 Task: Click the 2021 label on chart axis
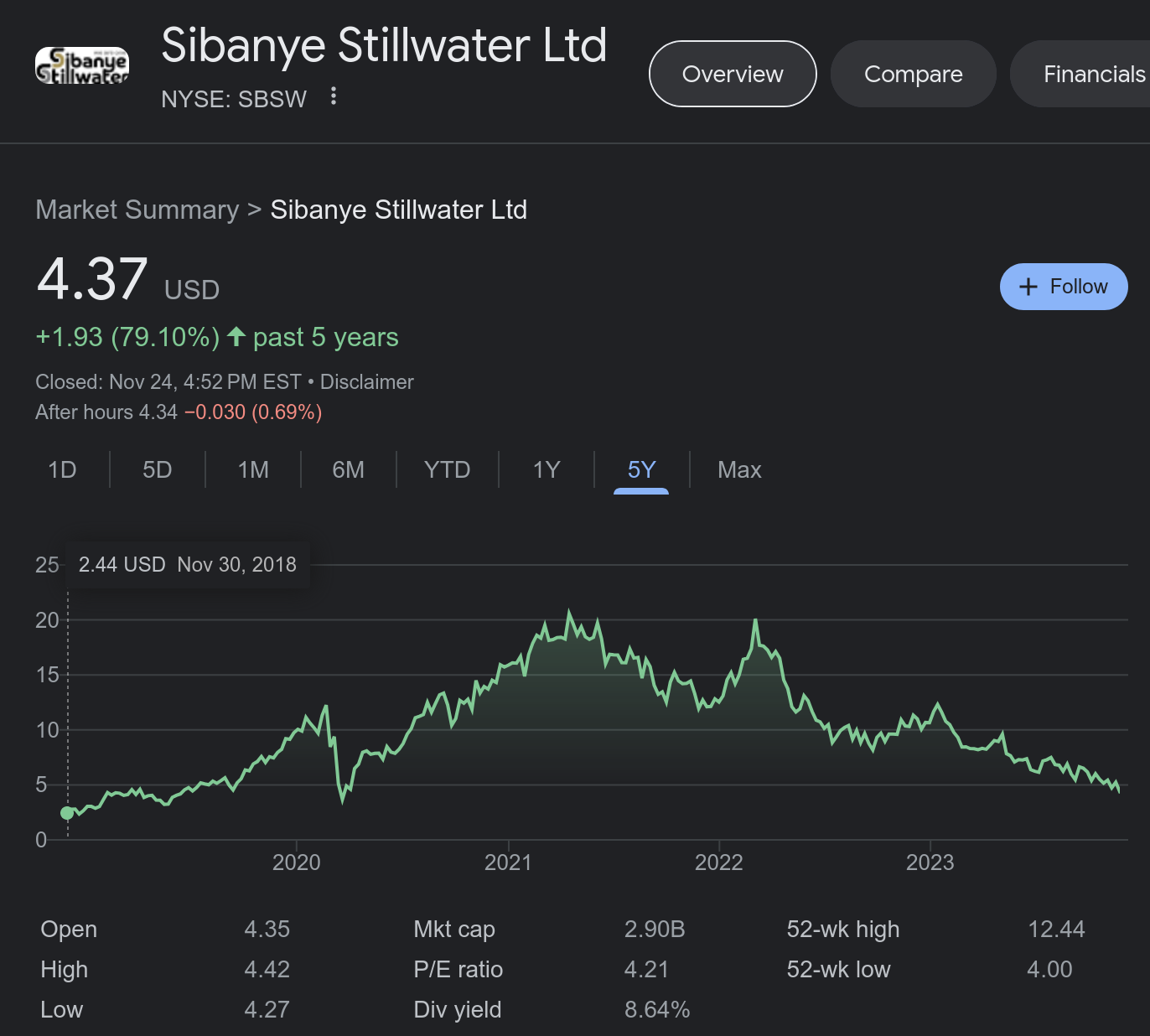coord(508,862)
